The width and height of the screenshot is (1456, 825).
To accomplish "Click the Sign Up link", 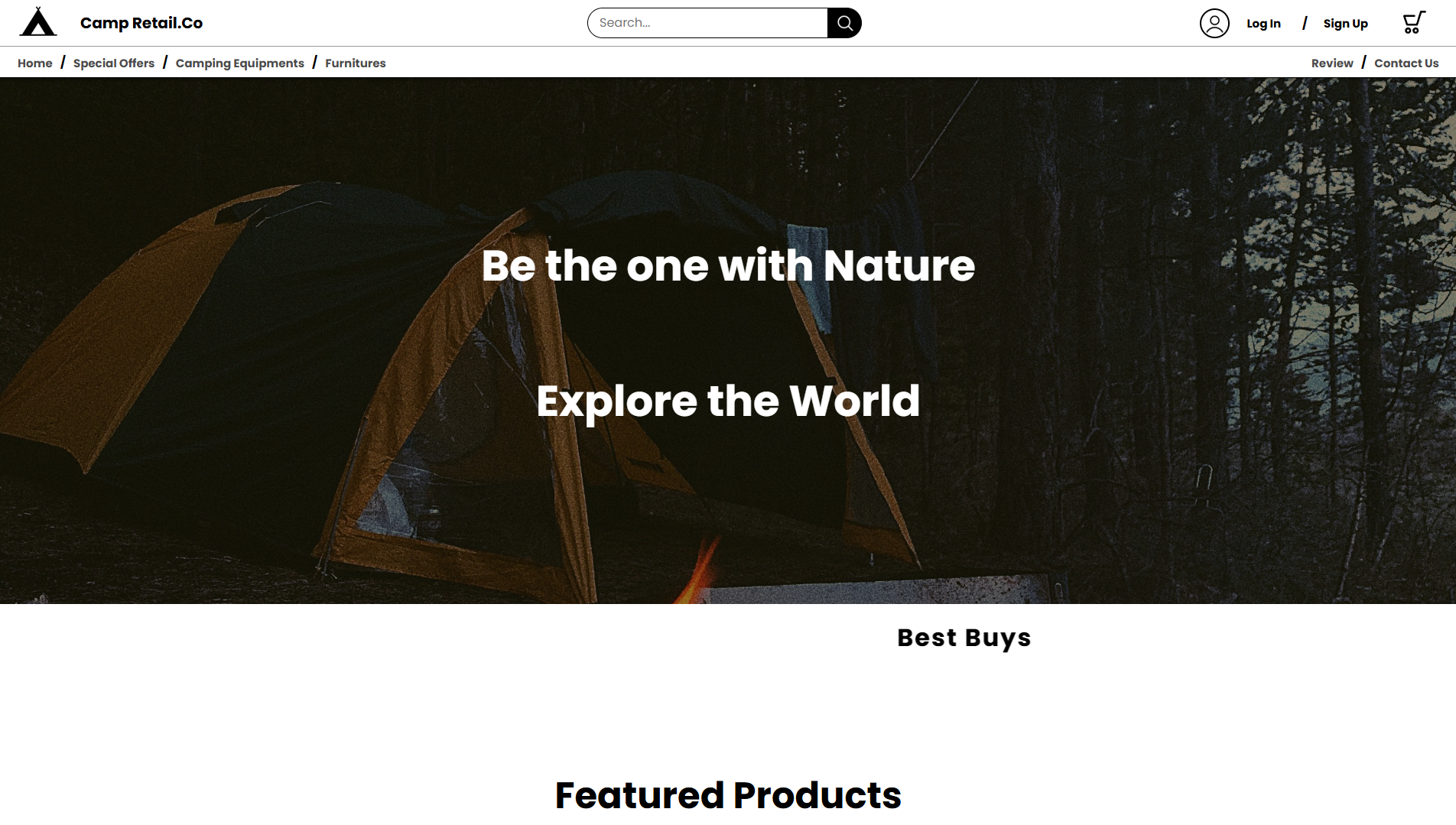I will 1345,24.
